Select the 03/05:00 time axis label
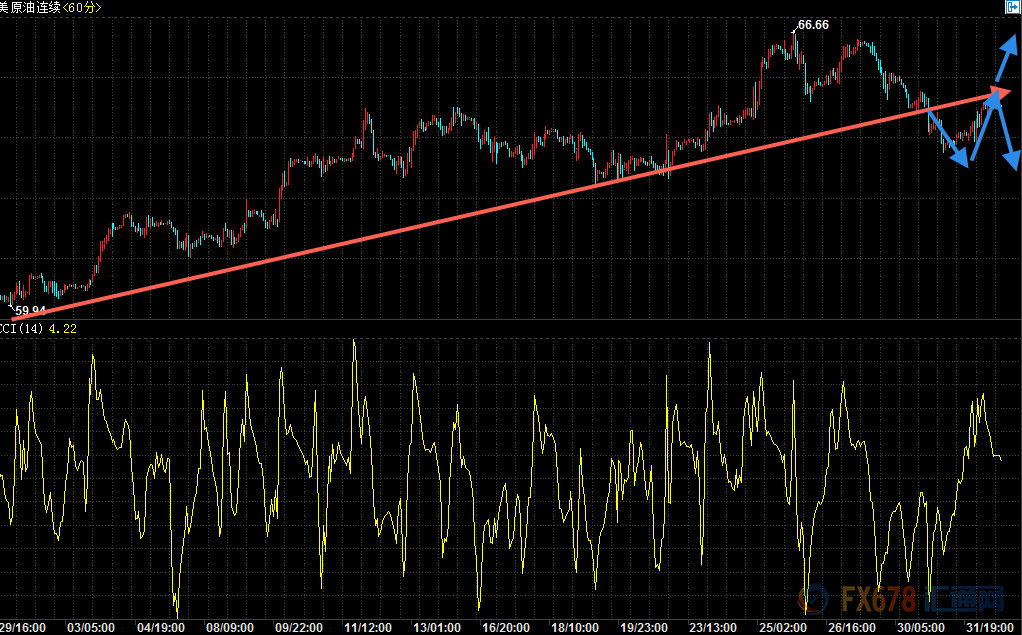The height and width of the screenshot is (635, 1022). click(x=91, y=627)
